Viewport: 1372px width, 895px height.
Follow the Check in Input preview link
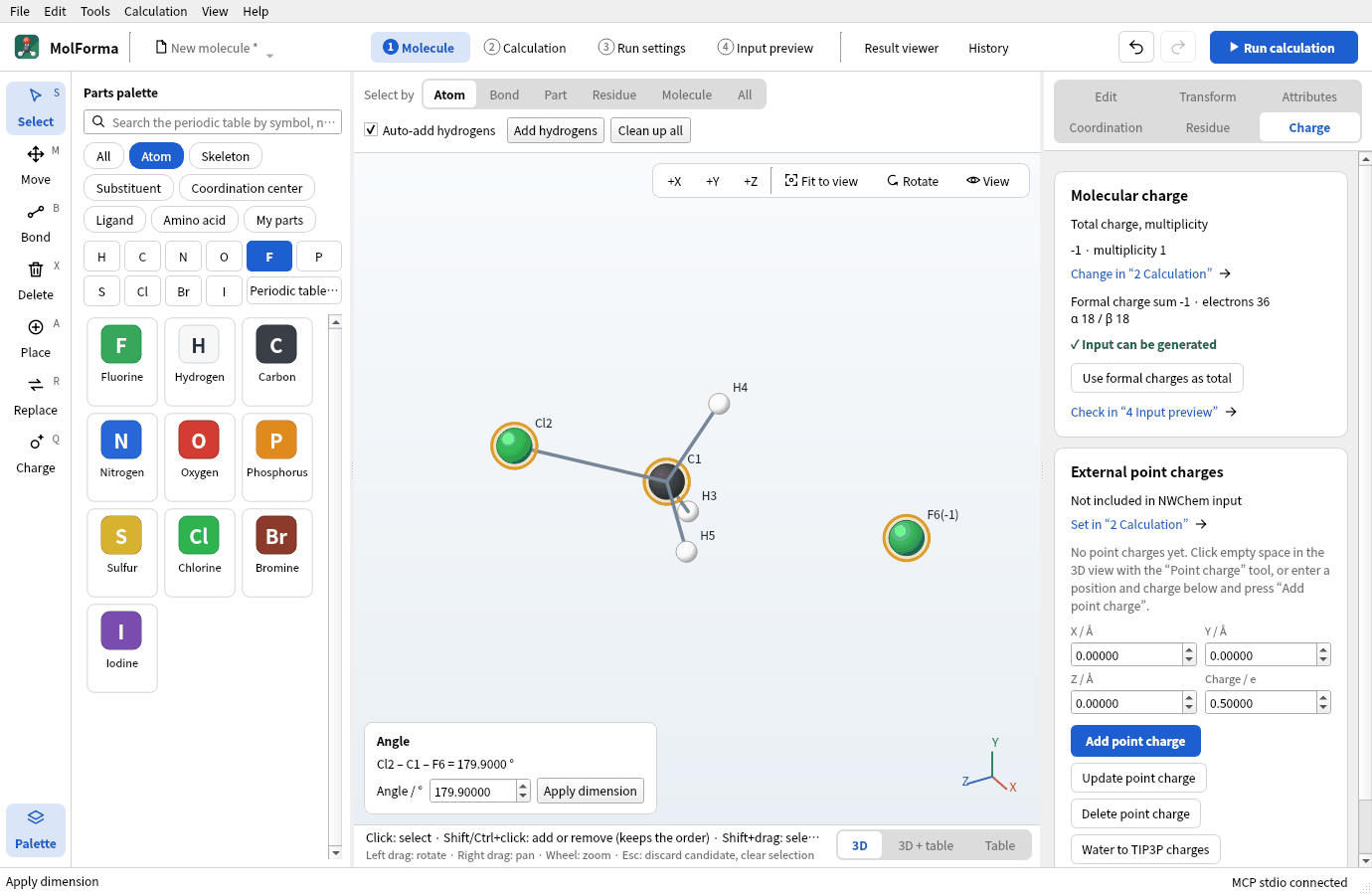pos(1153,412)
